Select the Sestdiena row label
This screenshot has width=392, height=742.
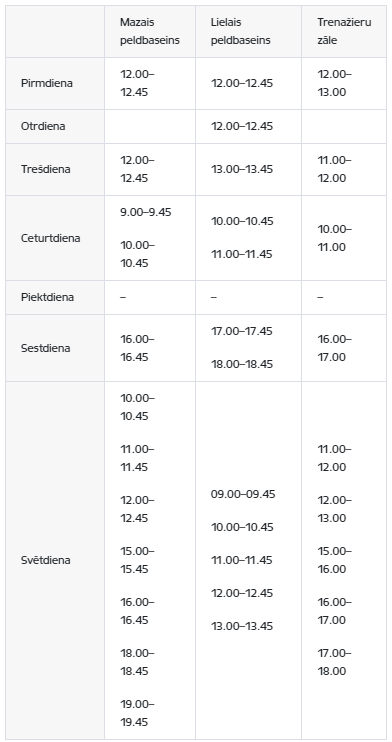tap(45, 348)
